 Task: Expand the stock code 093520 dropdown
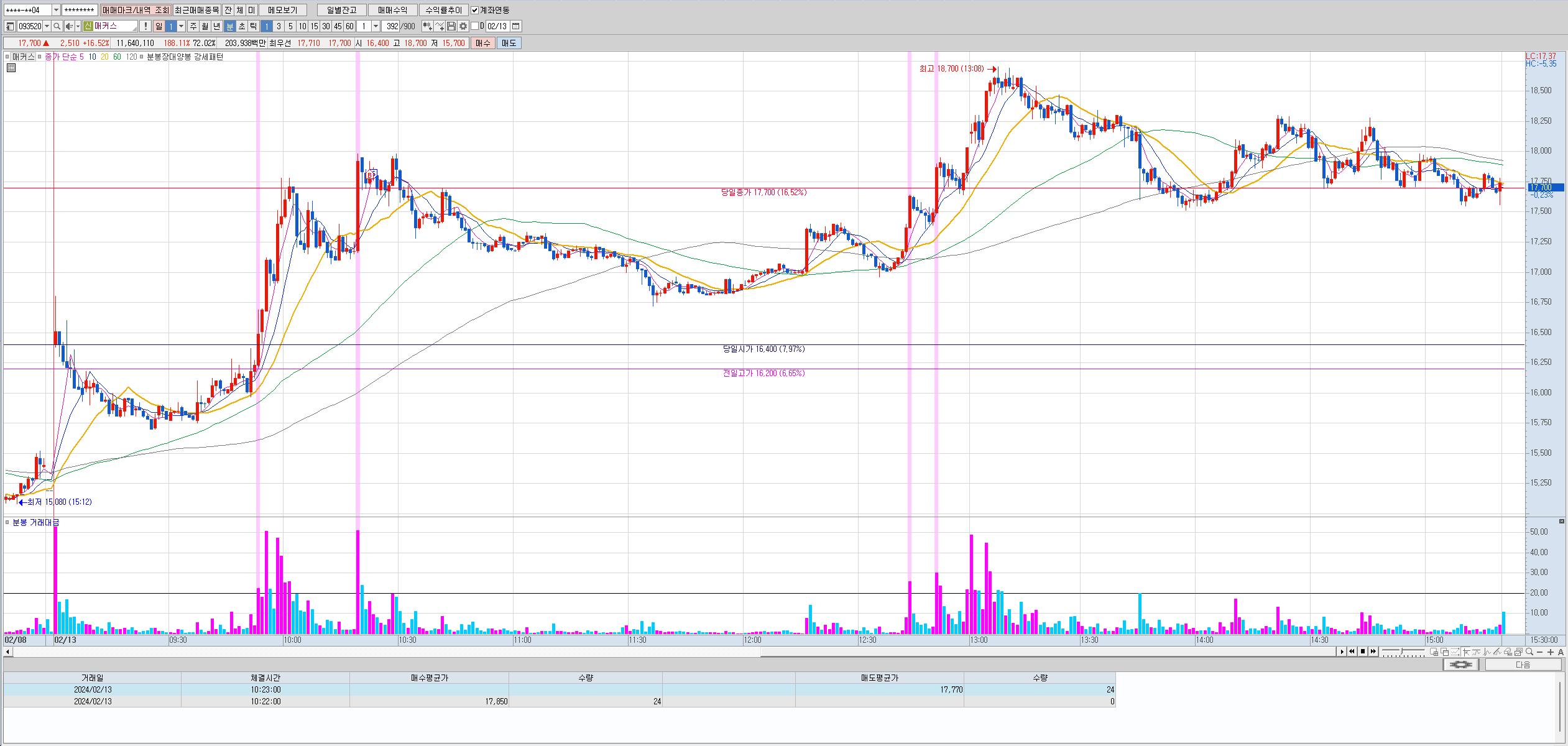(47, 26)
